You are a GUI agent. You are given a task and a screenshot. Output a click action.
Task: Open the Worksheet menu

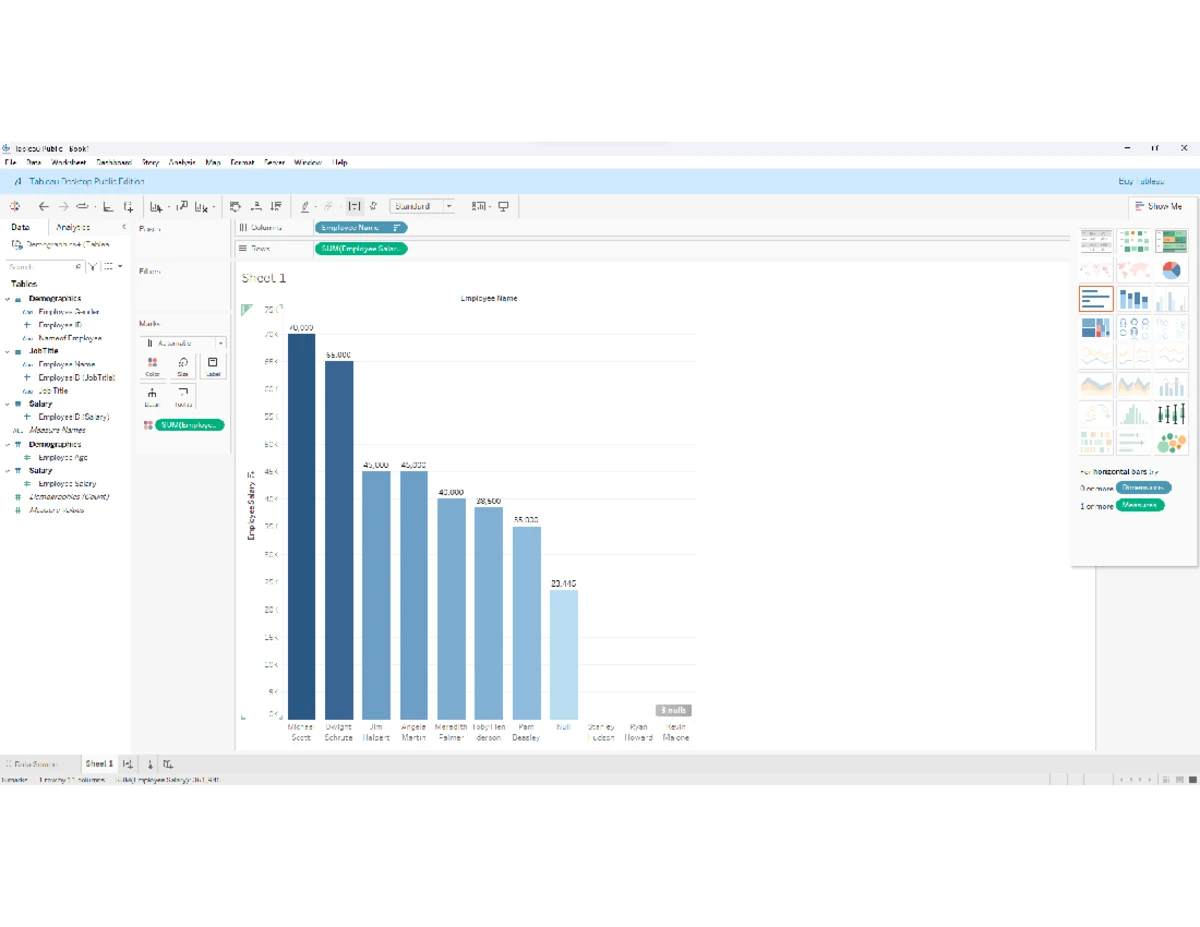coord(69,162)
